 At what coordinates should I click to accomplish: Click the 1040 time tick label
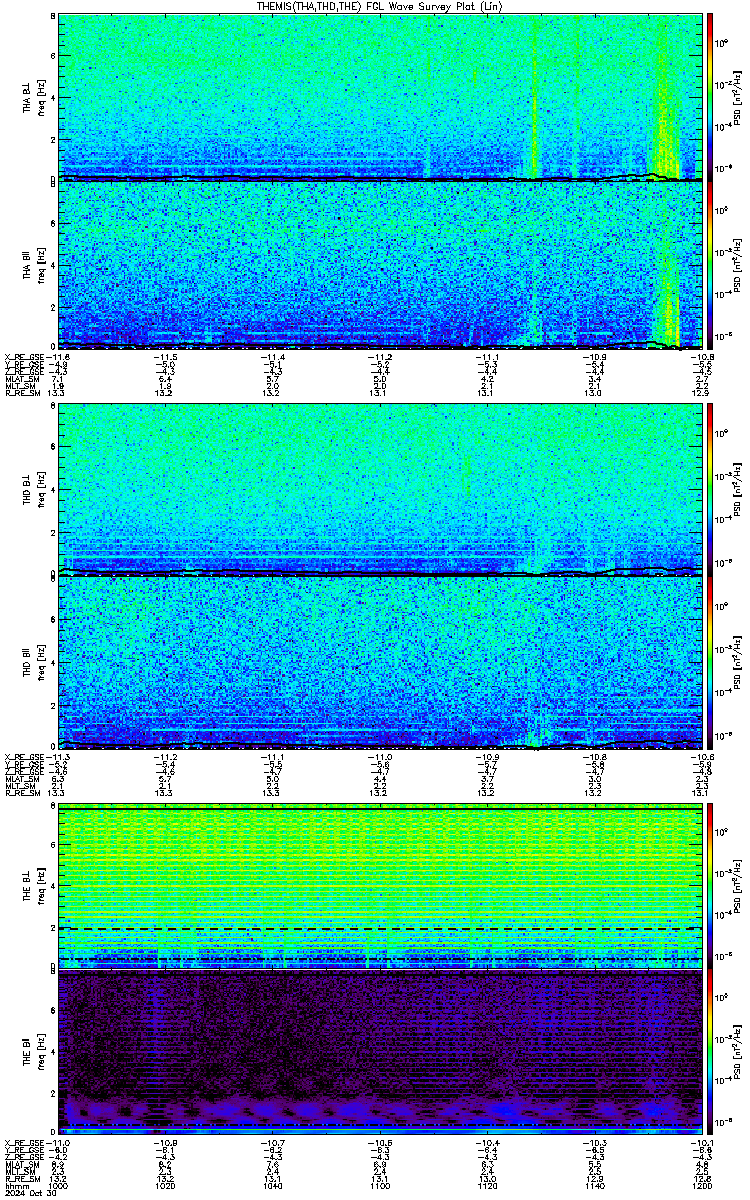[x=272, y=1185]
